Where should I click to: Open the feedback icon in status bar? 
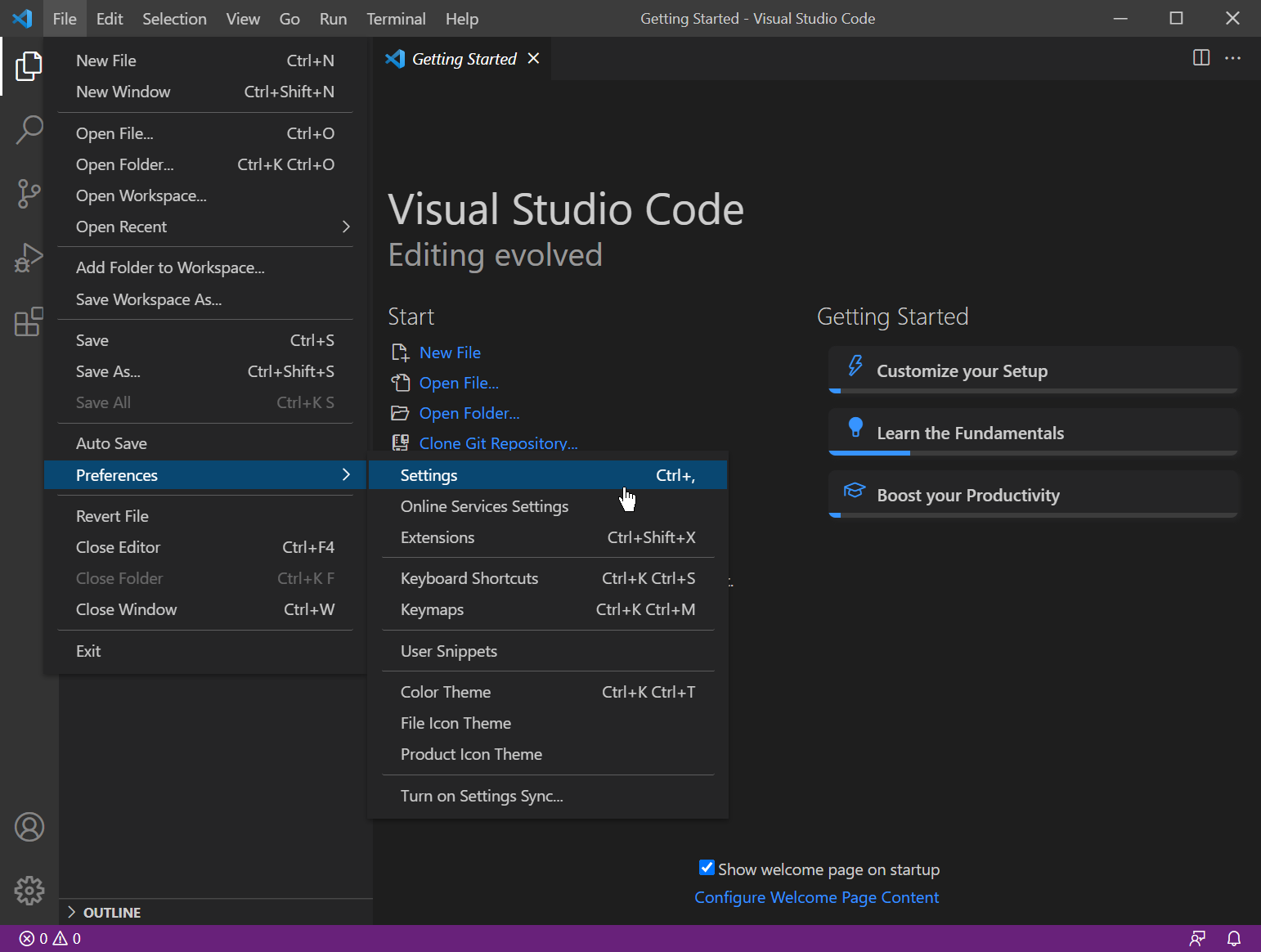[x=1197, y=938]
